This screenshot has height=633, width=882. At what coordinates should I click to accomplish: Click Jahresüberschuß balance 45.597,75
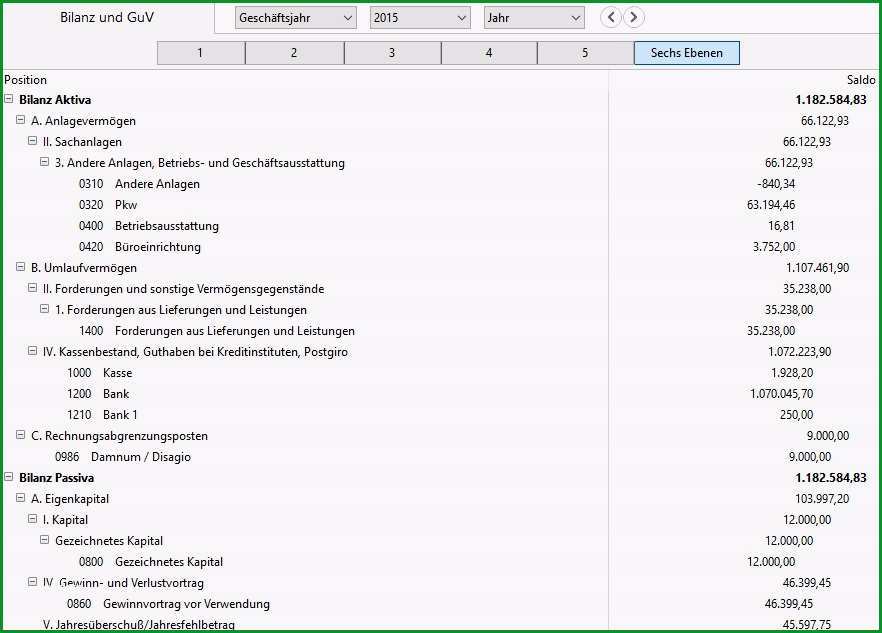point(807,625)
